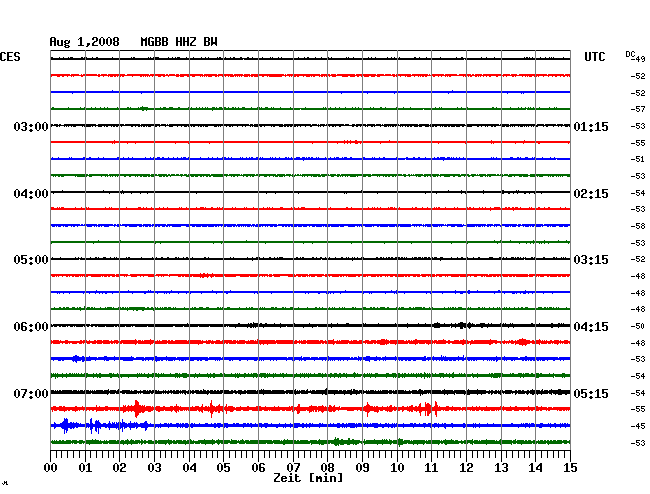Click the DC offset value "-57"

pyautogui.click(x=638, y=109)
